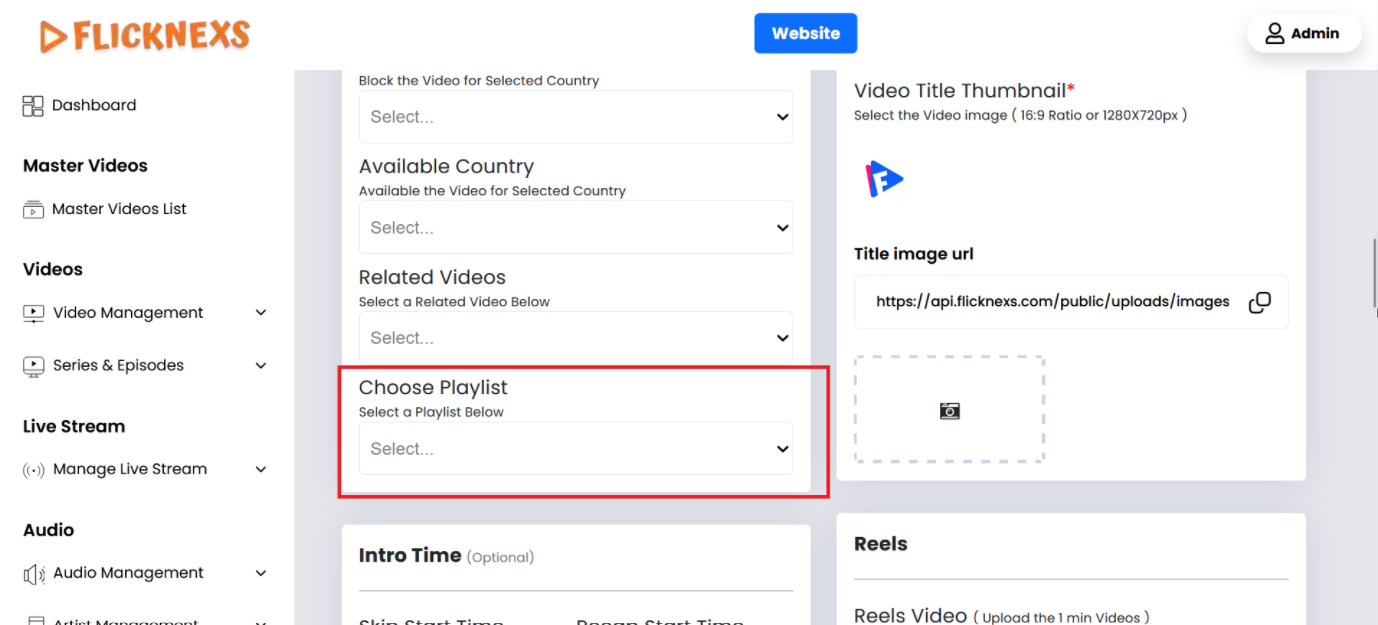The image size is (1378, 625).
Task: Click the blue Website button
Action: coord(805,33)
